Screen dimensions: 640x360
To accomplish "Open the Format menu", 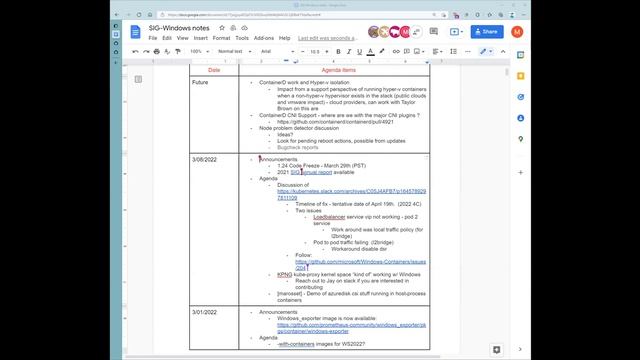I will tap(221, 38).
